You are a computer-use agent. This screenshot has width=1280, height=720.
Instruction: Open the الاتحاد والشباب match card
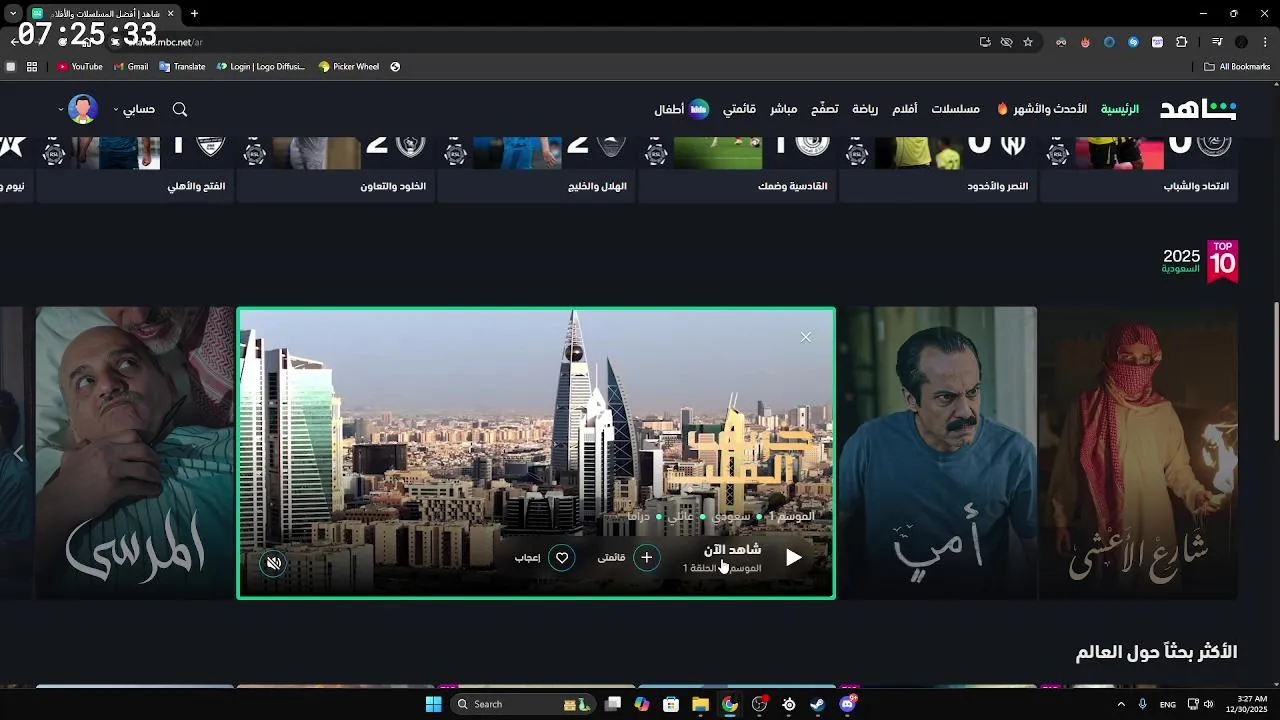[1139, 170]
